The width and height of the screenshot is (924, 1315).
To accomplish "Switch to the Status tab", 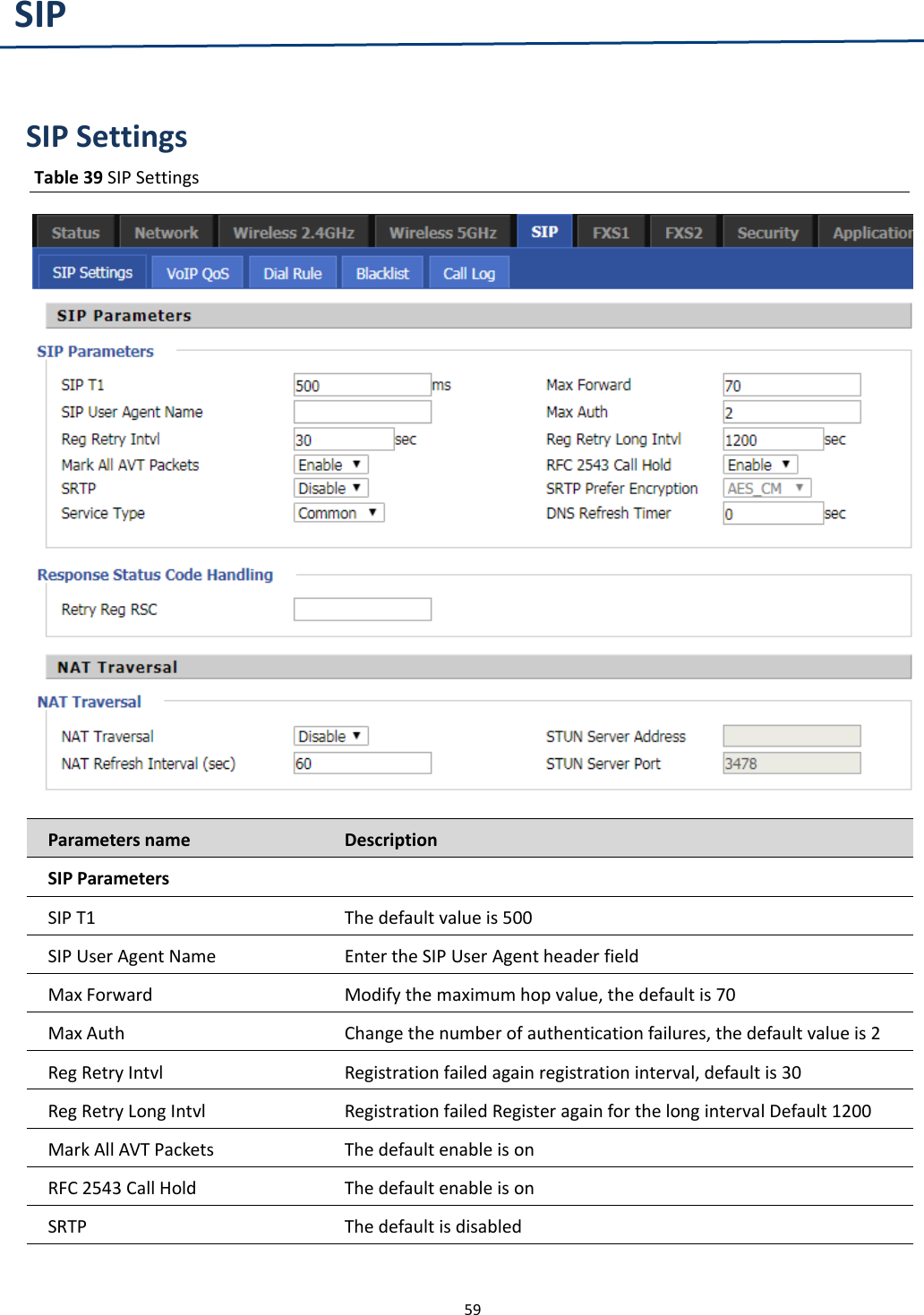I will coord(74,231).
